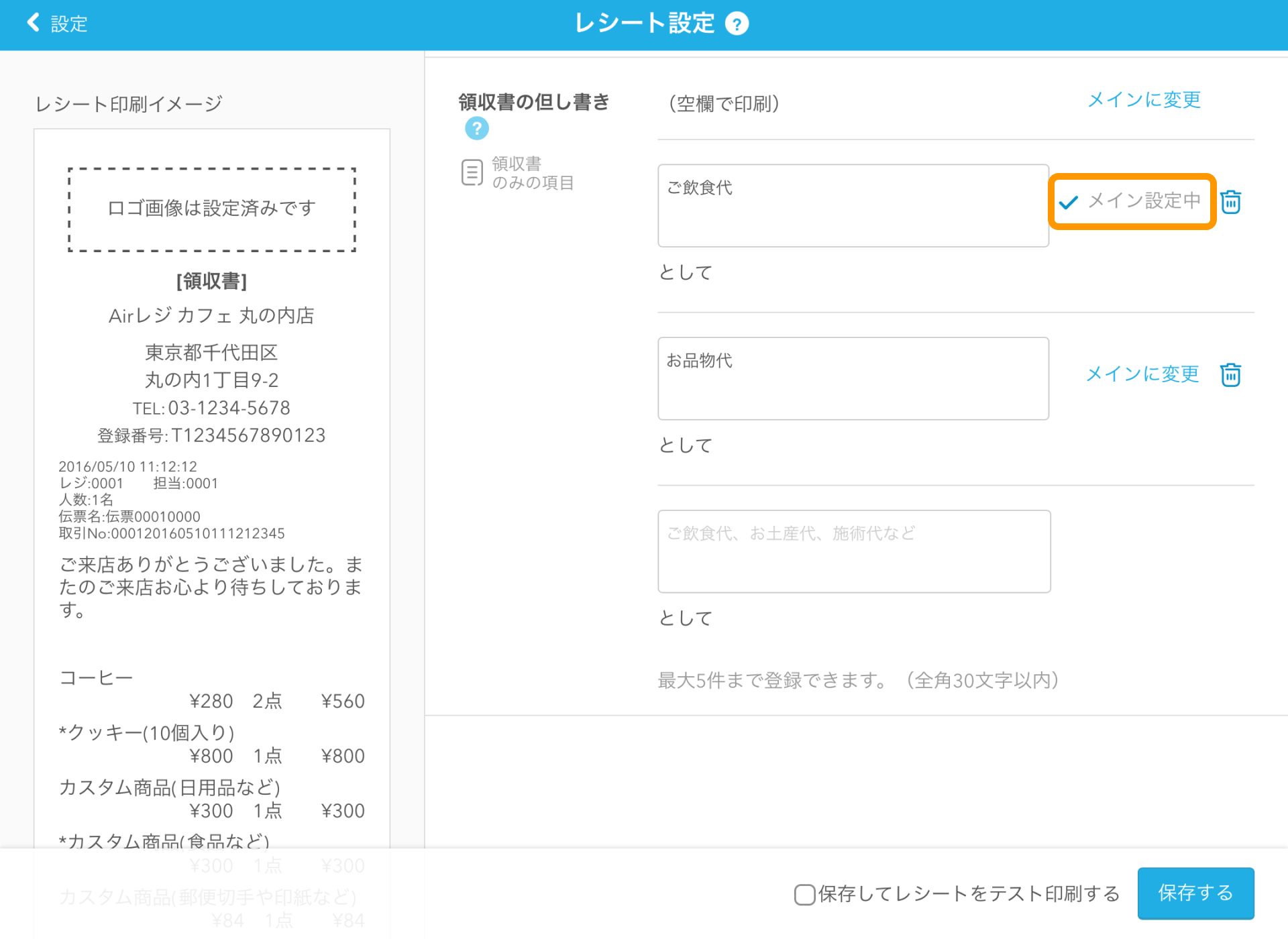1288x939 pixels.
Task: Click メインに変更 next to お品物代
Action: tap(1142, 374)
